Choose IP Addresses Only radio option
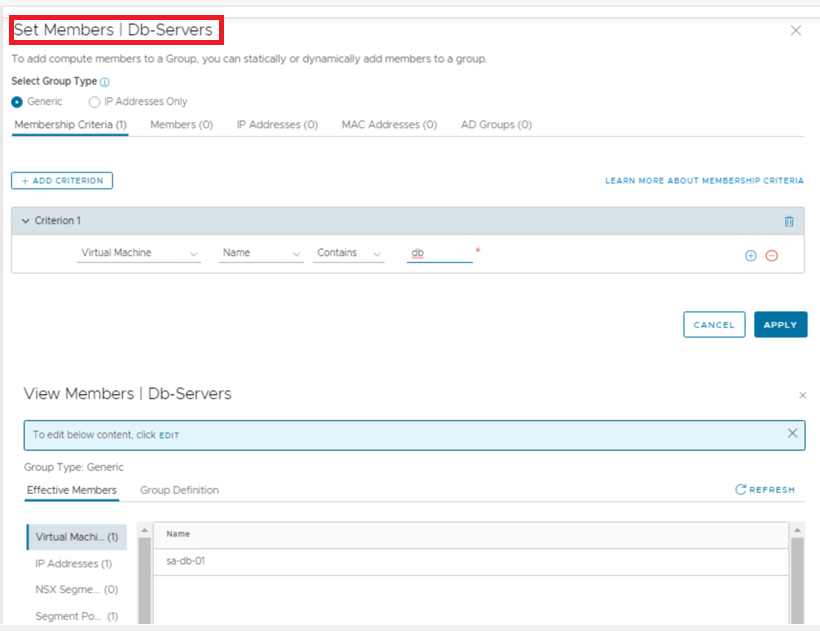The image size is (820, 631). tap(95, 102)
